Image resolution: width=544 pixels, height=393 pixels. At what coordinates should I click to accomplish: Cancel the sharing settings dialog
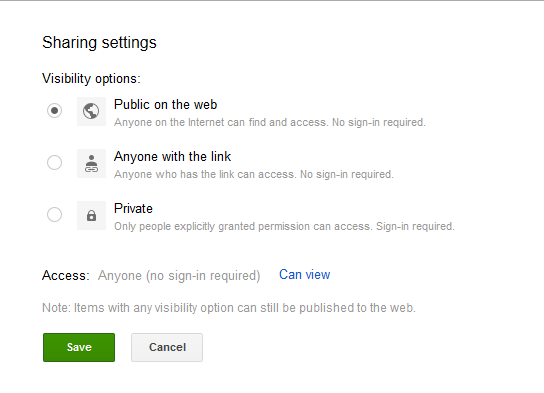coord(167,347)
